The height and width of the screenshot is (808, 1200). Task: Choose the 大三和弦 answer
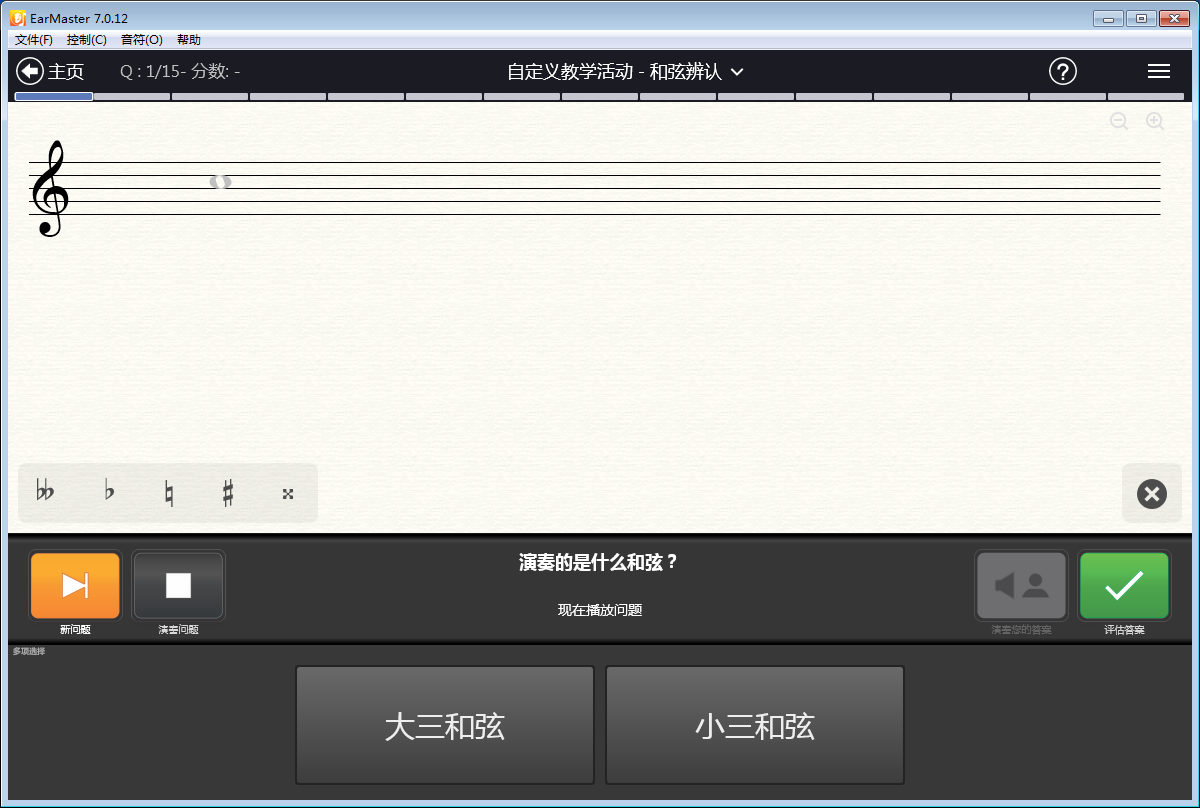click(445, 726)
